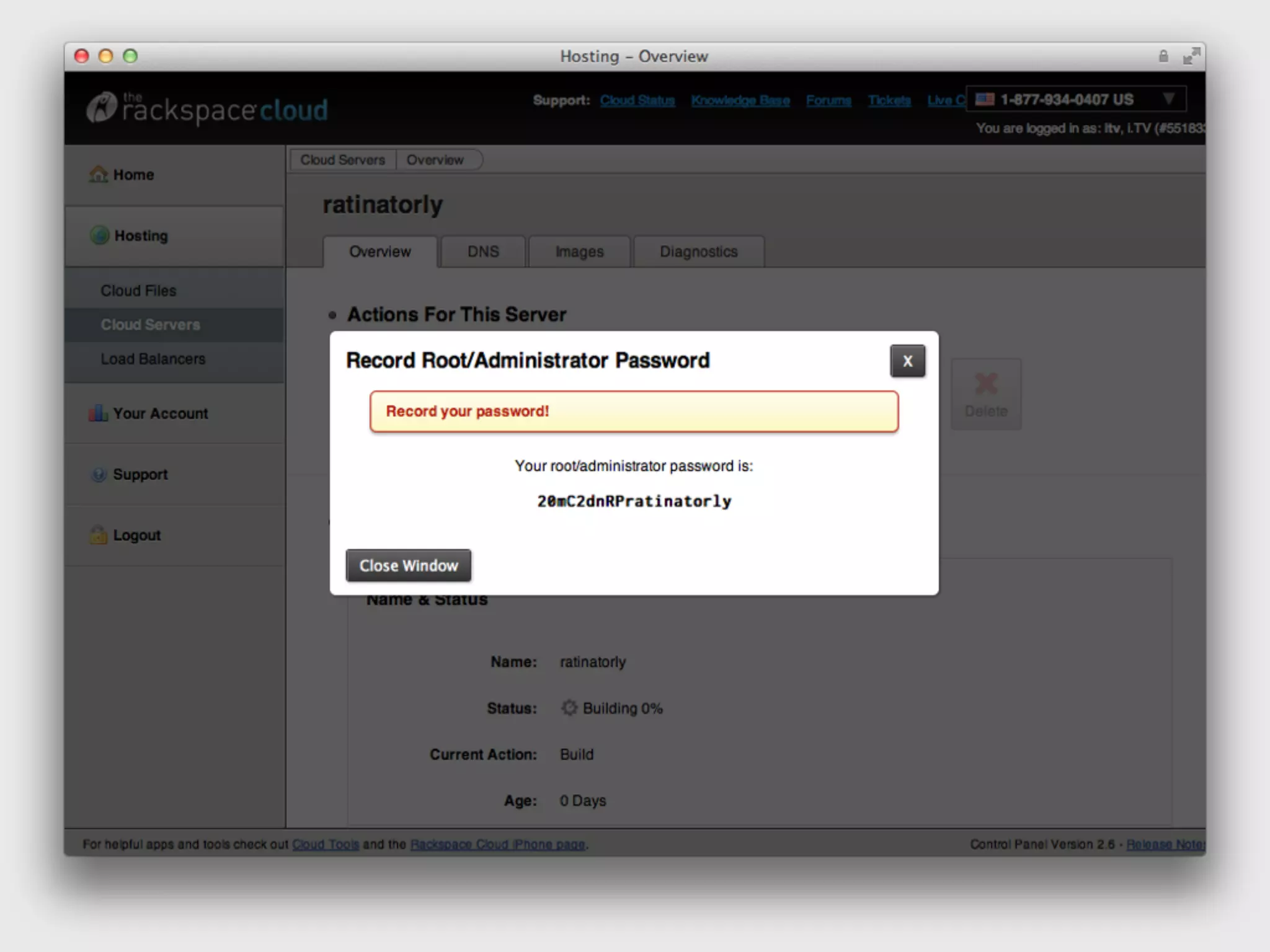The height and width of the screenshot is (952, 1270).
Task: Click the Support question icon
Action: click(x=99, y=474)
